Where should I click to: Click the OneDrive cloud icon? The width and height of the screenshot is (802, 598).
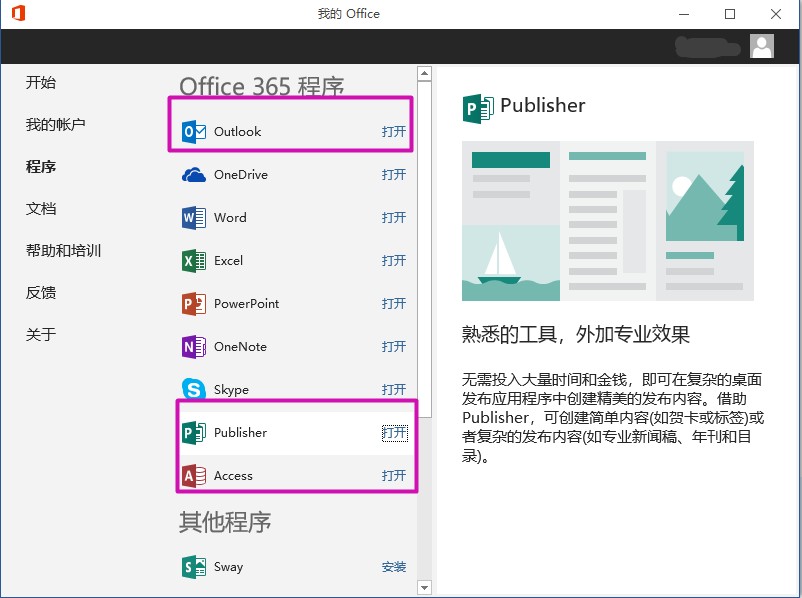click(x=194, y=174)
